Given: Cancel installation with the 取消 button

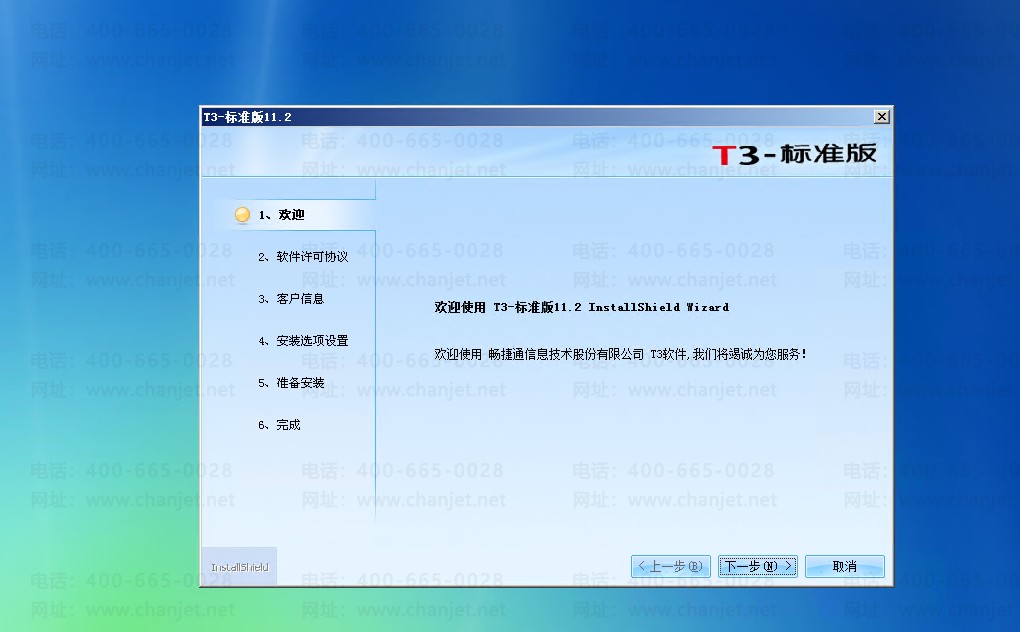Looking at the screenshot, I should [x=844, y=566].
